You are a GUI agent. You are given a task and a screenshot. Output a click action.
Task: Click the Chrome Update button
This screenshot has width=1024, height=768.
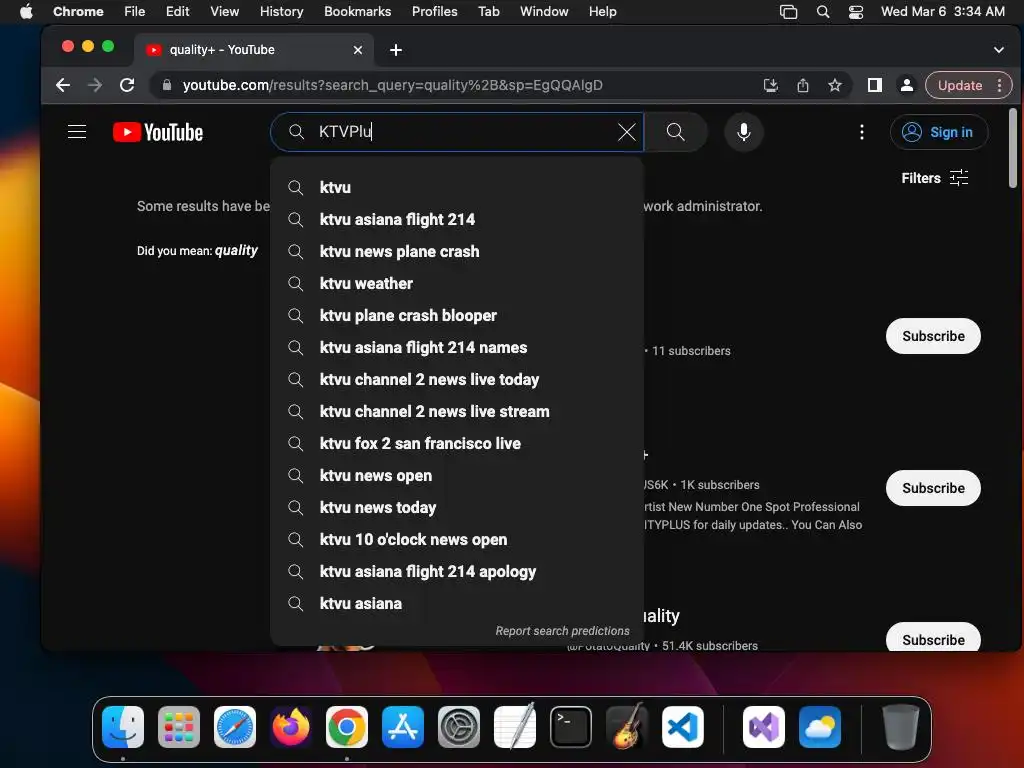[x=968, y=85]
